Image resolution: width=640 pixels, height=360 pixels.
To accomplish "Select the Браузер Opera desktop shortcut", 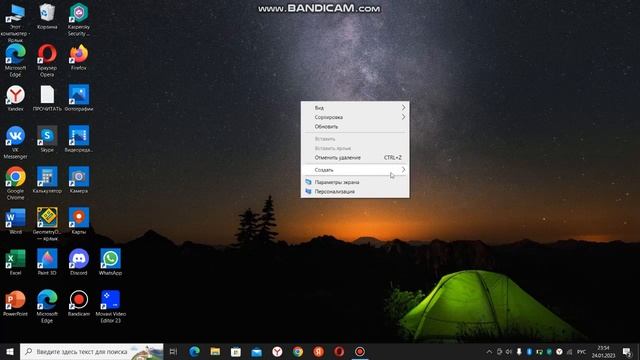I will pyautogui.click(x=47, y=60).
